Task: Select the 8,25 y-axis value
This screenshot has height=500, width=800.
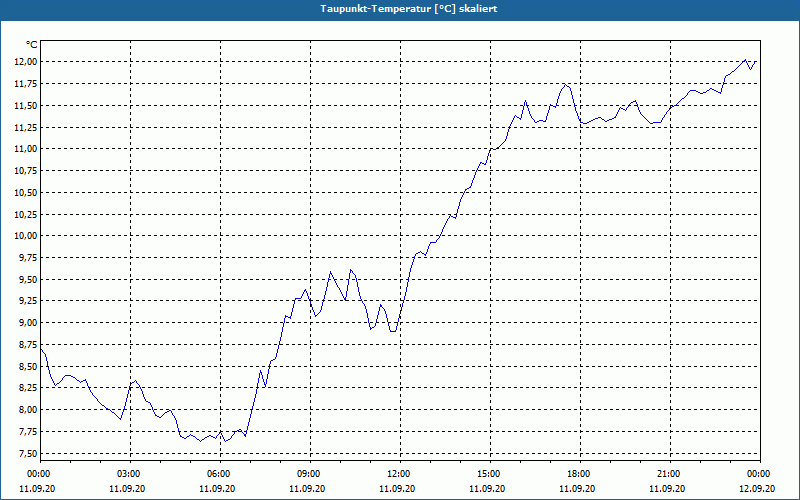Action: (27, 388)
